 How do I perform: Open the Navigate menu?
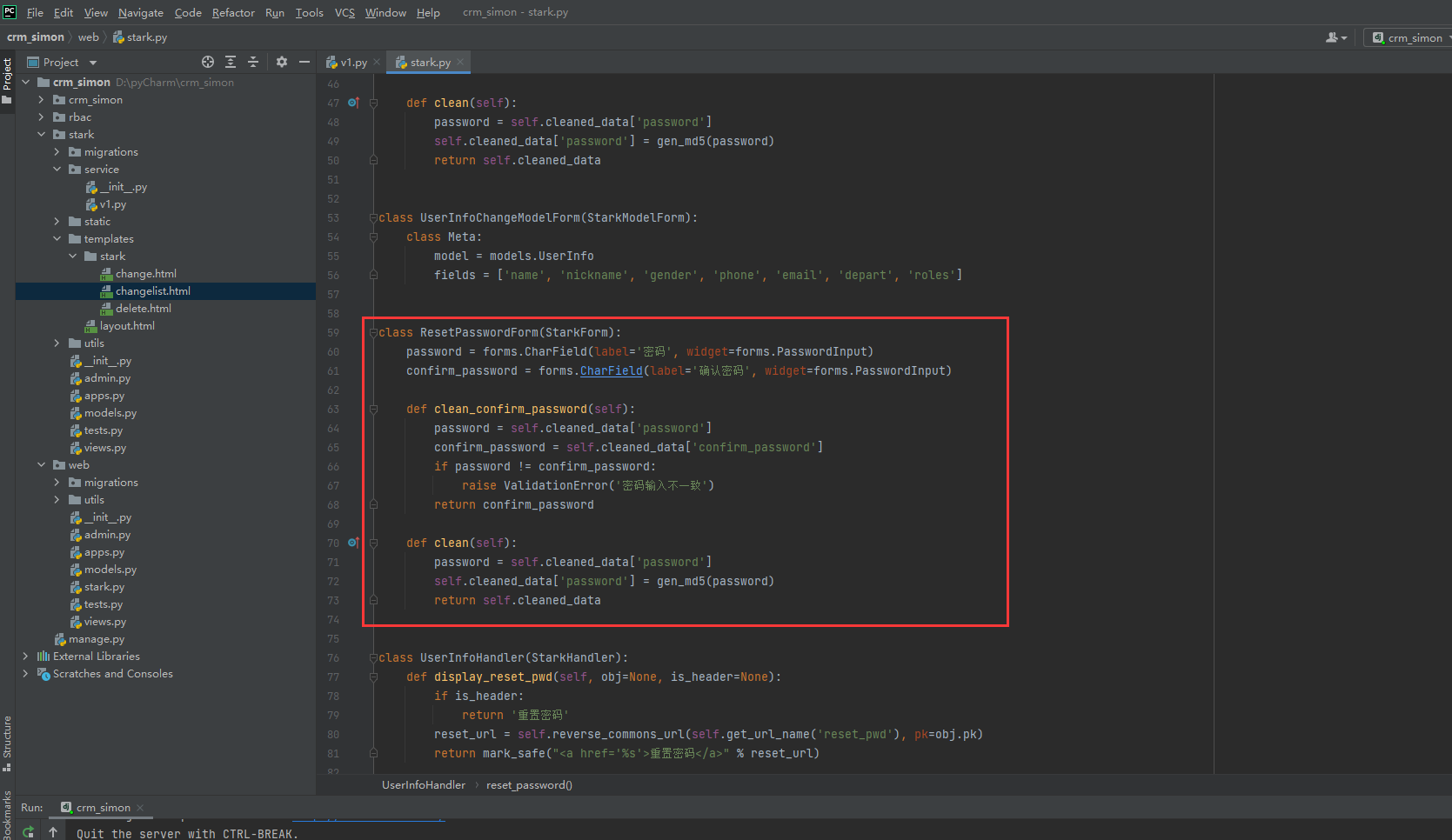(141, 12)
